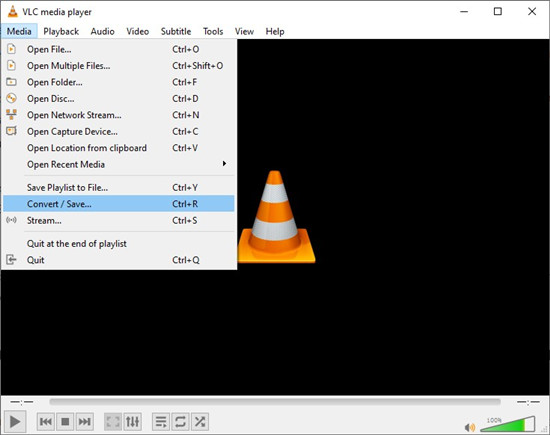Open the Subtitle menu
Screen dimensions: 550x435
(176, 31)
